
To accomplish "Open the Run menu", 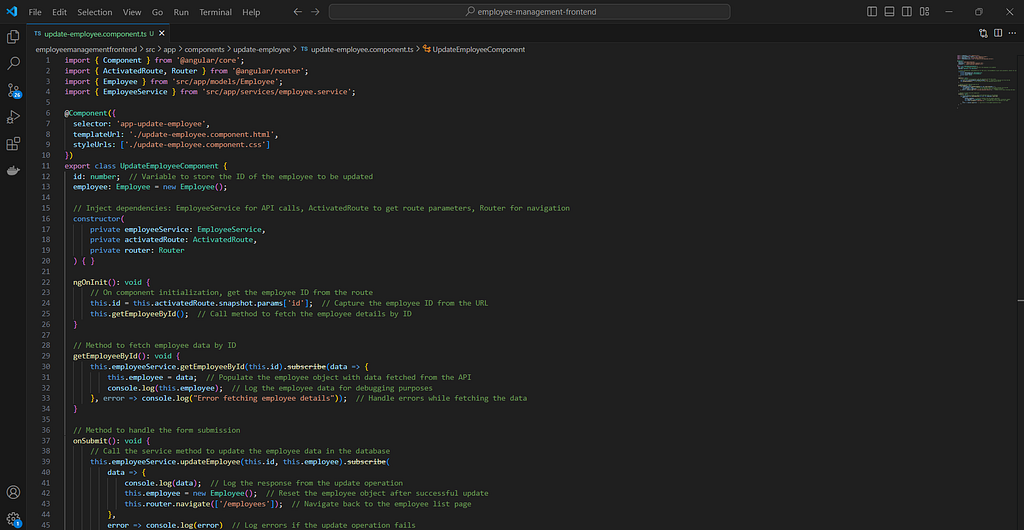I will [181, 12].
